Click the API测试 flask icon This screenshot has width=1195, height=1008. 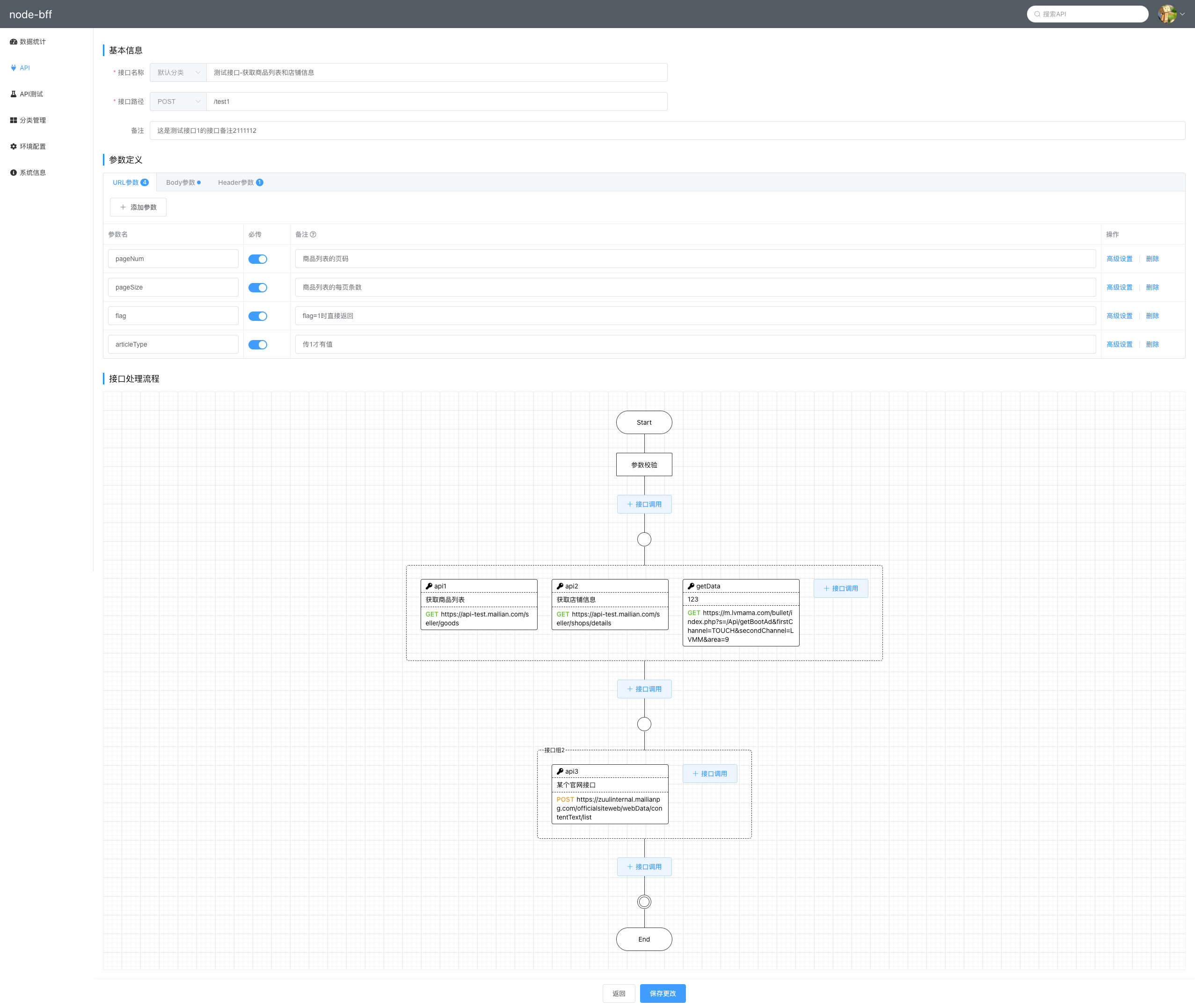[13, 94]
